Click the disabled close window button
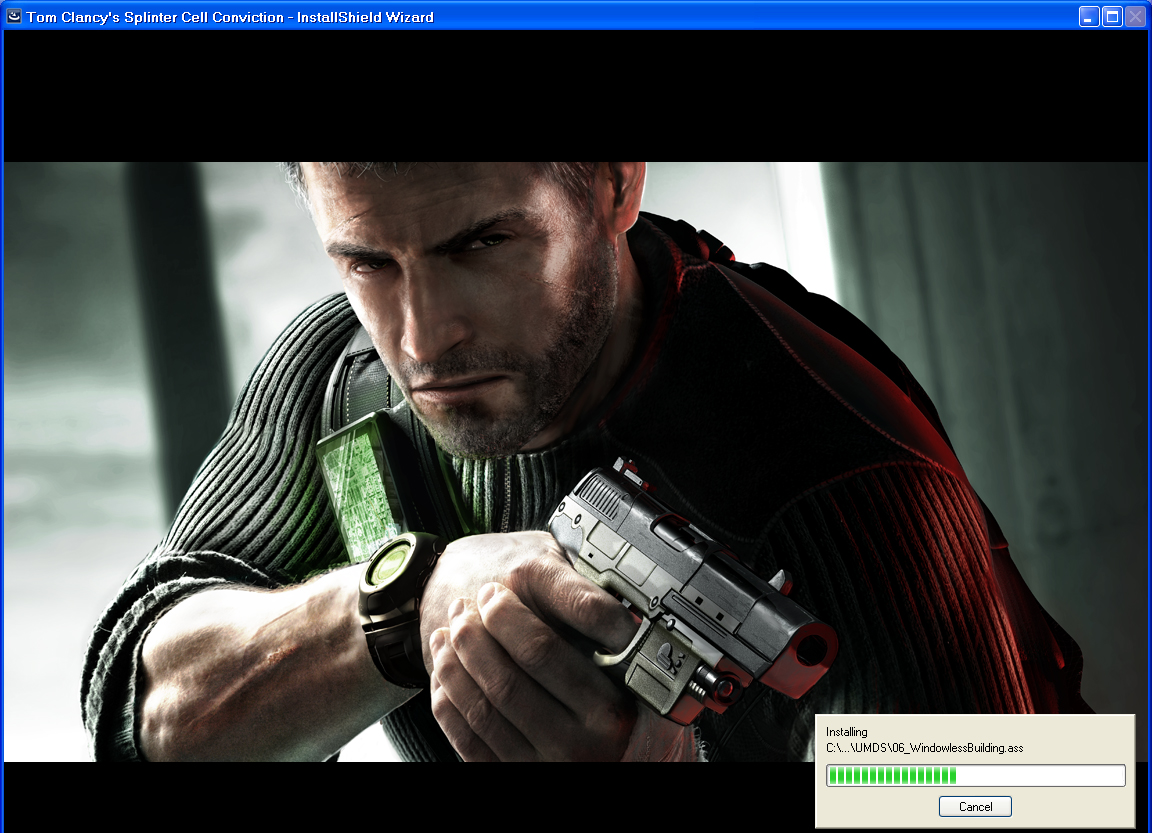This screenshot has width=1152, height=833. click(1136, 16)
